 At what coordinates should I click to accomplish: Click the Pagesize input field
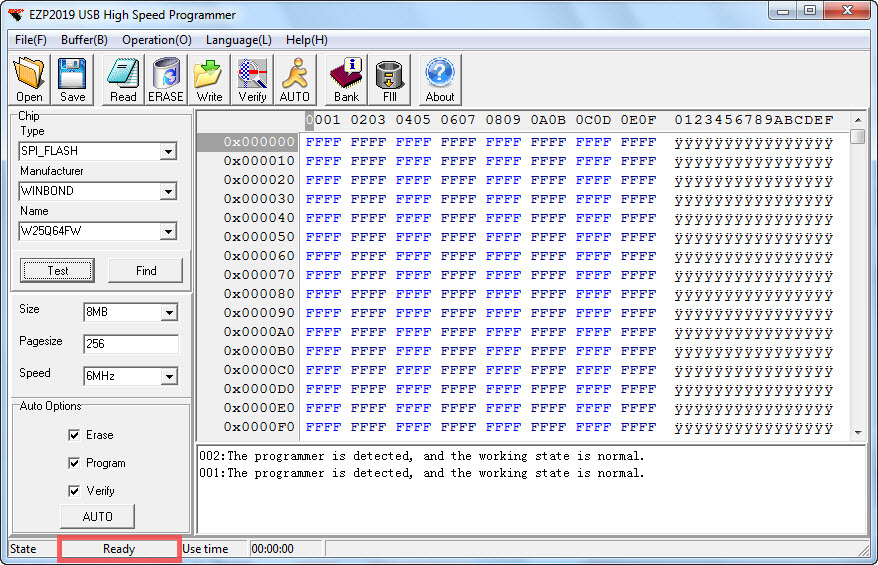(x=130, y=344)
